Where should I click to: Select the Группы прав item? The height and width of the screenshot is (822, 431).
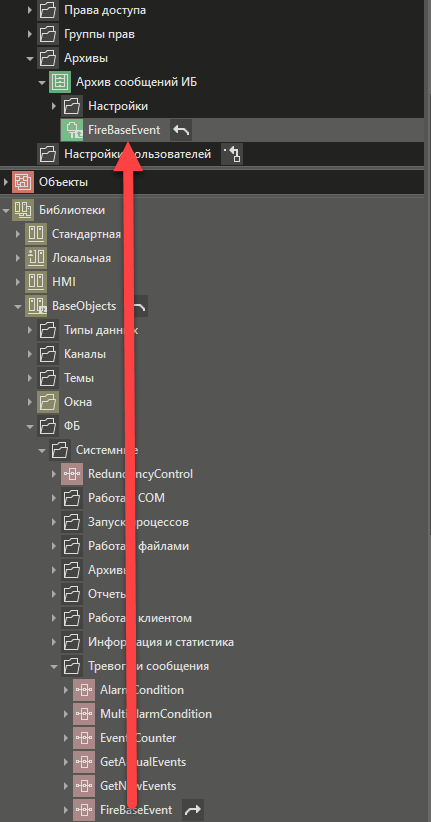(x=99, y=34)
